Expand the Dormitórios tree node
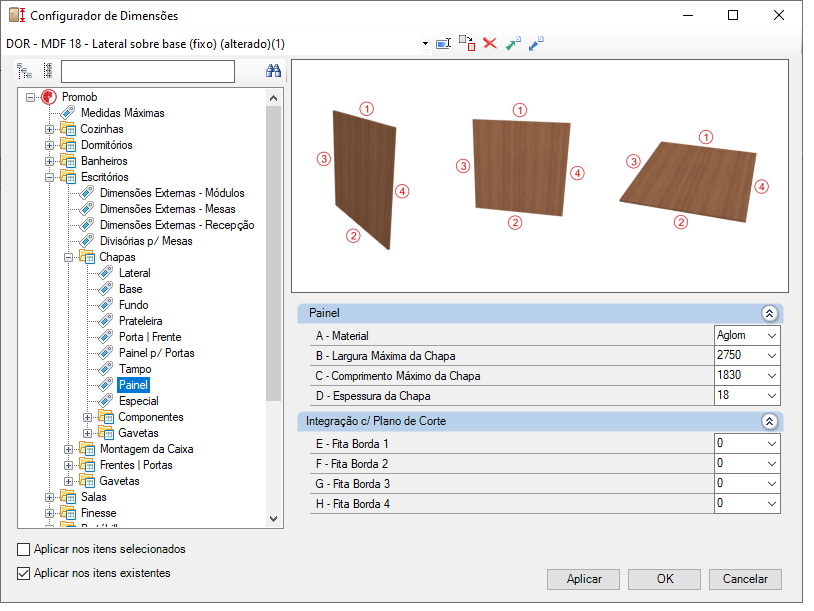The height and width of the screenshot is (611, 814). pos(49,145)
